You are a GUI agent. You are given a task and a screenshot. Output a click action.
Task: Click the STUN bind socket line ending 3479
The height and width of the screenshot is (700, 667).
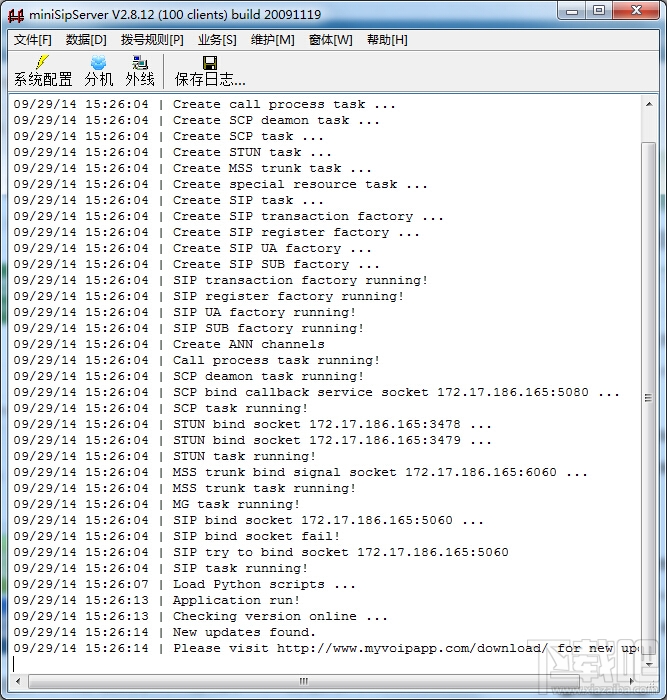(x=332, y=441)
